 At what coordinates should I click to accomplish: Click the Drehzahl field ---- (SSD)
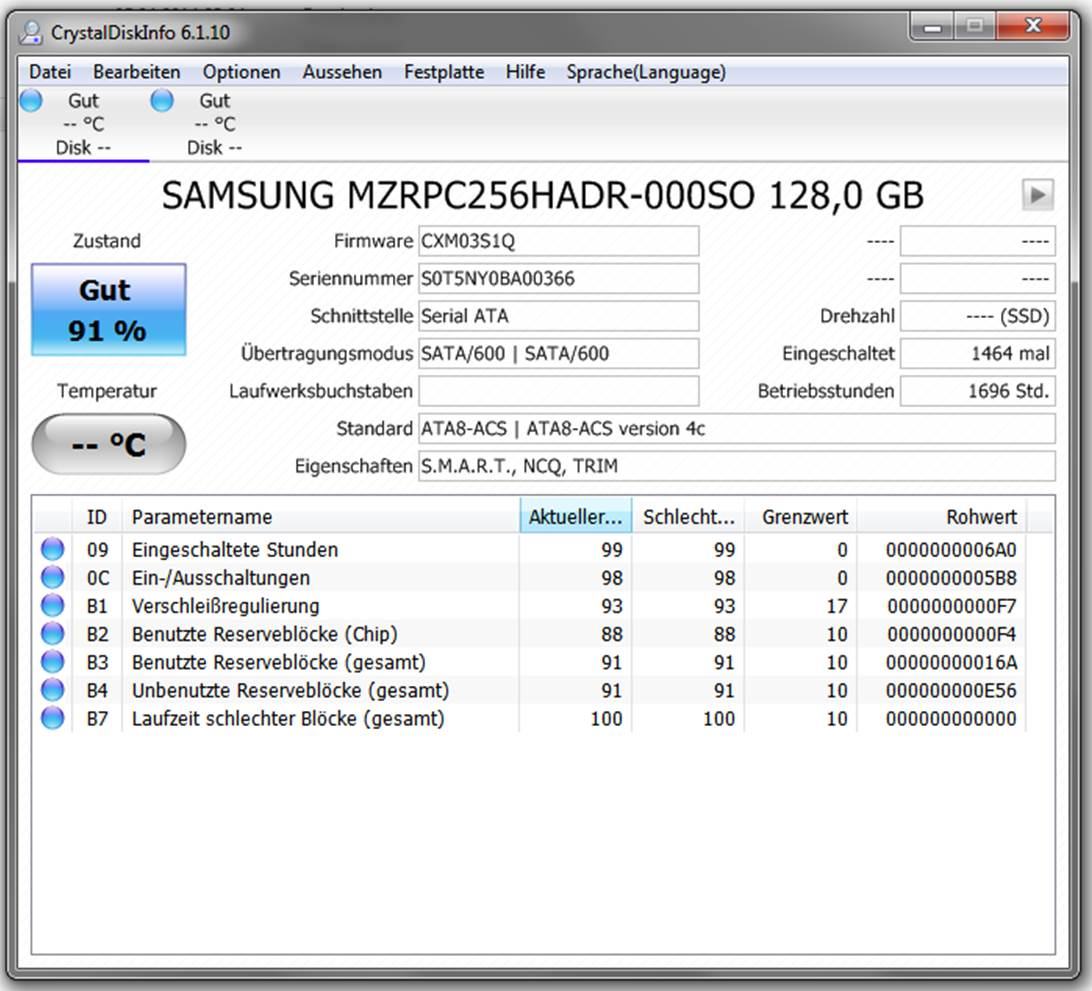pyautogui.click(x=978, y=316)
